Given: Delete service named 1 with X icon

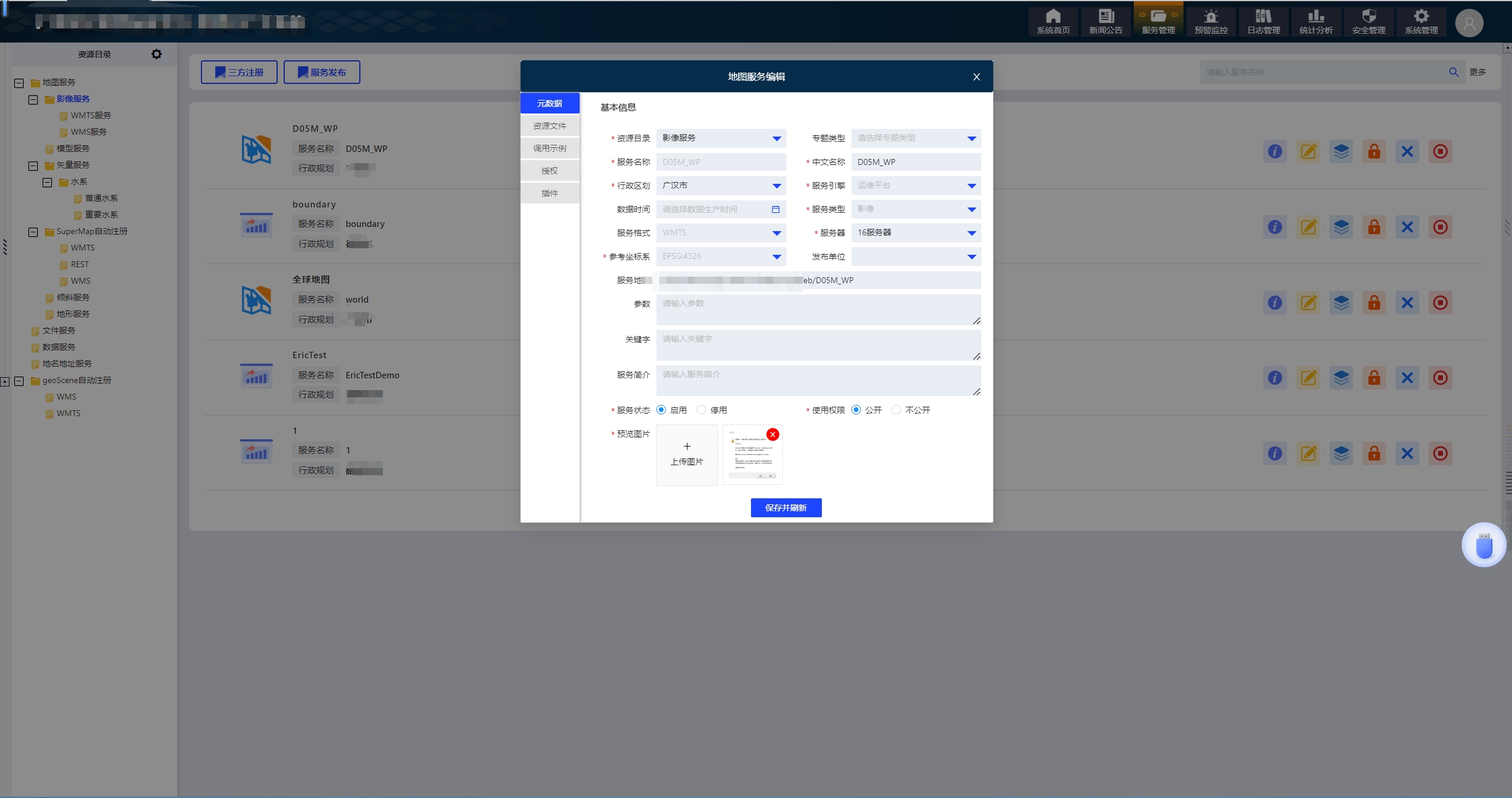Looking at the screenshot, I should [x=1407, y=453].
